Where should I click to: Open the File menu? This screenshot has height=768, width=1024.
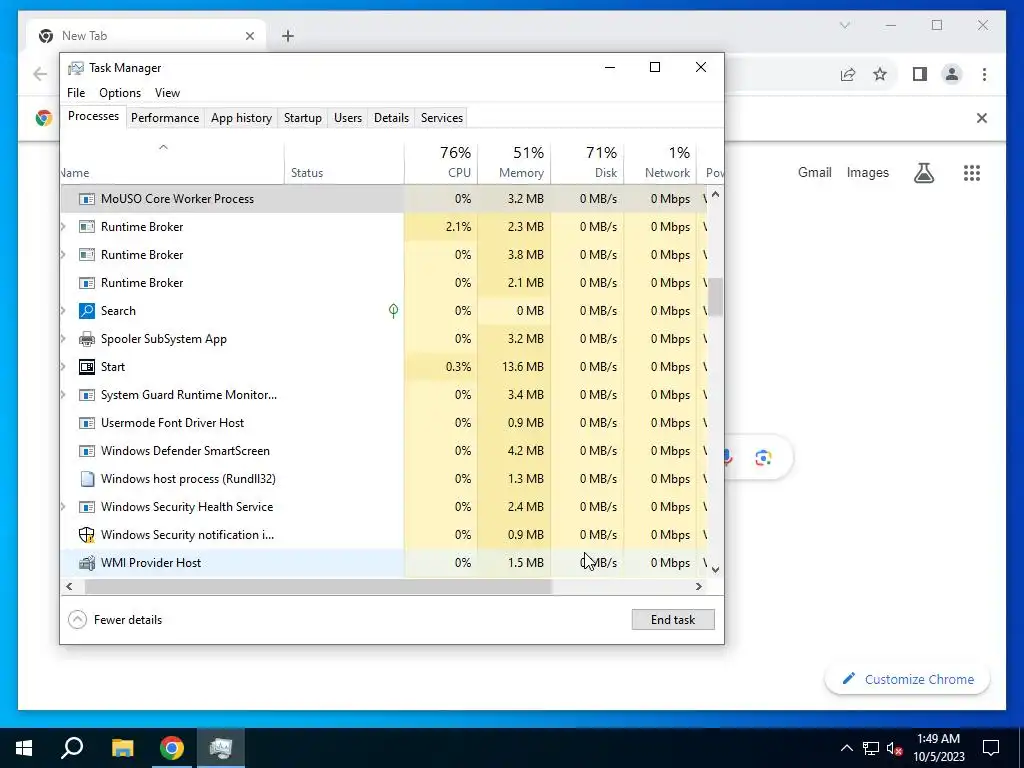pyautogui.click(x=76, y=93)
